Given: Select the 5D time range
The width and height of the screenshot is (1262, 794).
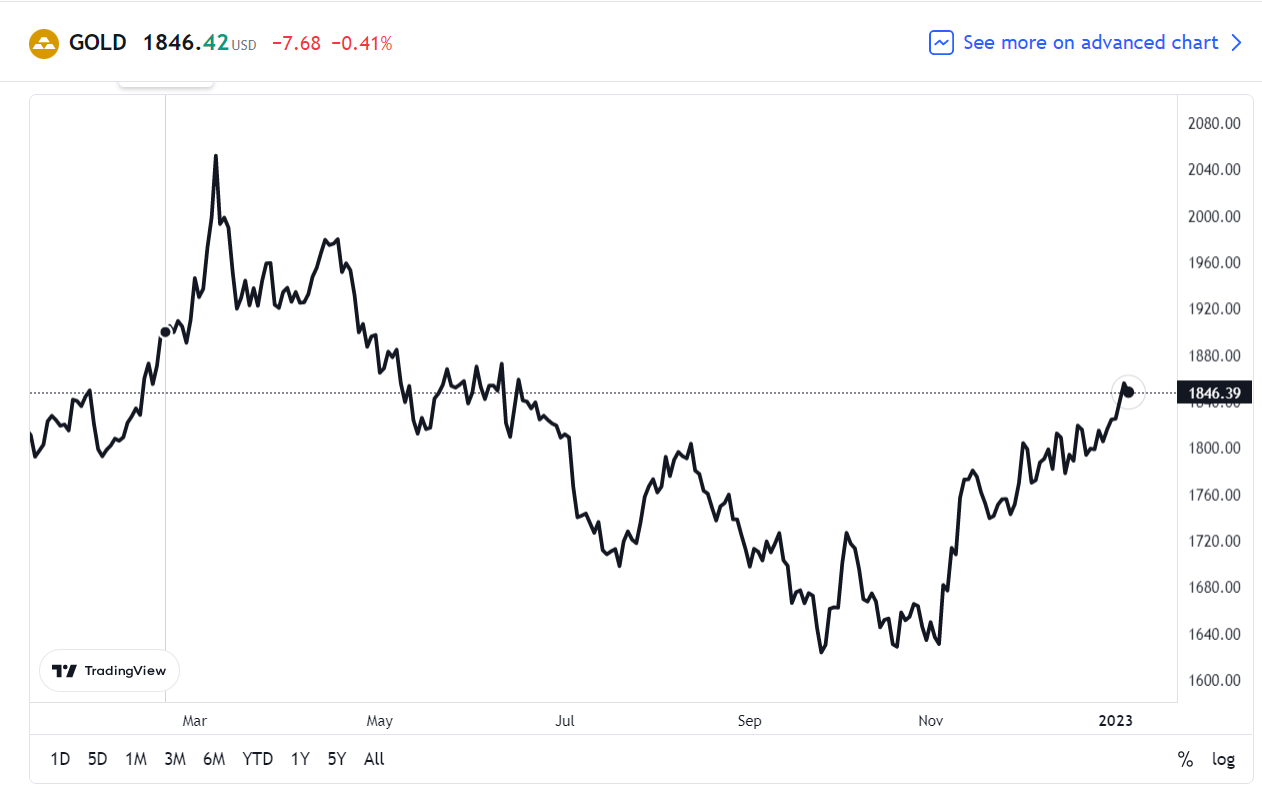Looking at the screenshot, I should click(97, 759).
